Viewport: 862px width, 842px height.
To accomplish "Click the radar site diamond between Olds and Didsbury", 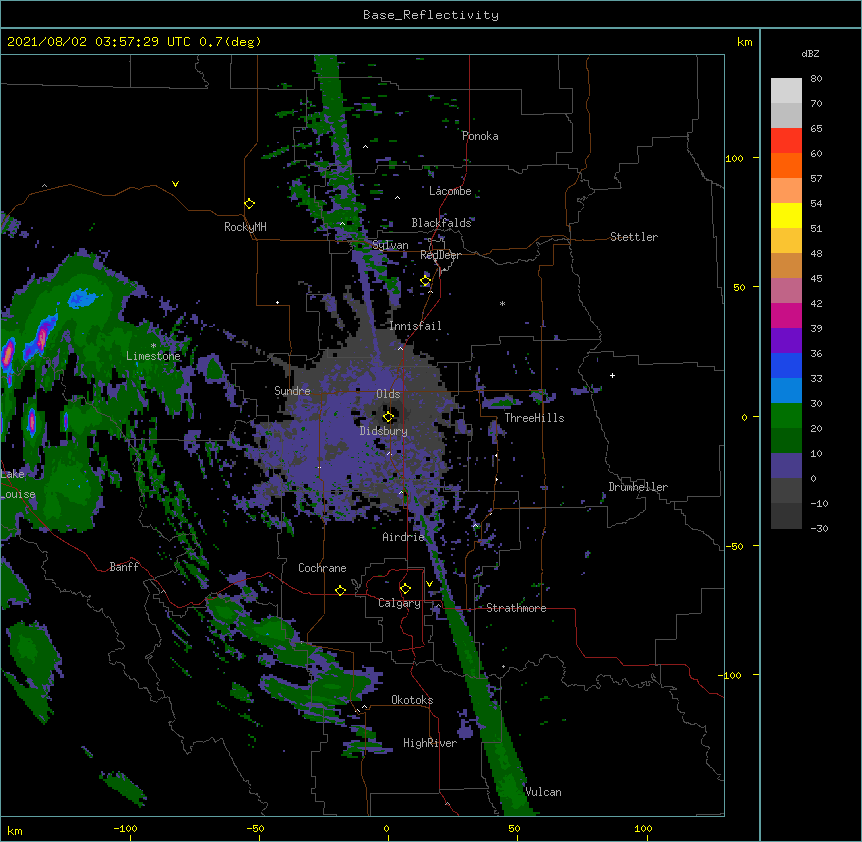I will (x=388, y=417).
